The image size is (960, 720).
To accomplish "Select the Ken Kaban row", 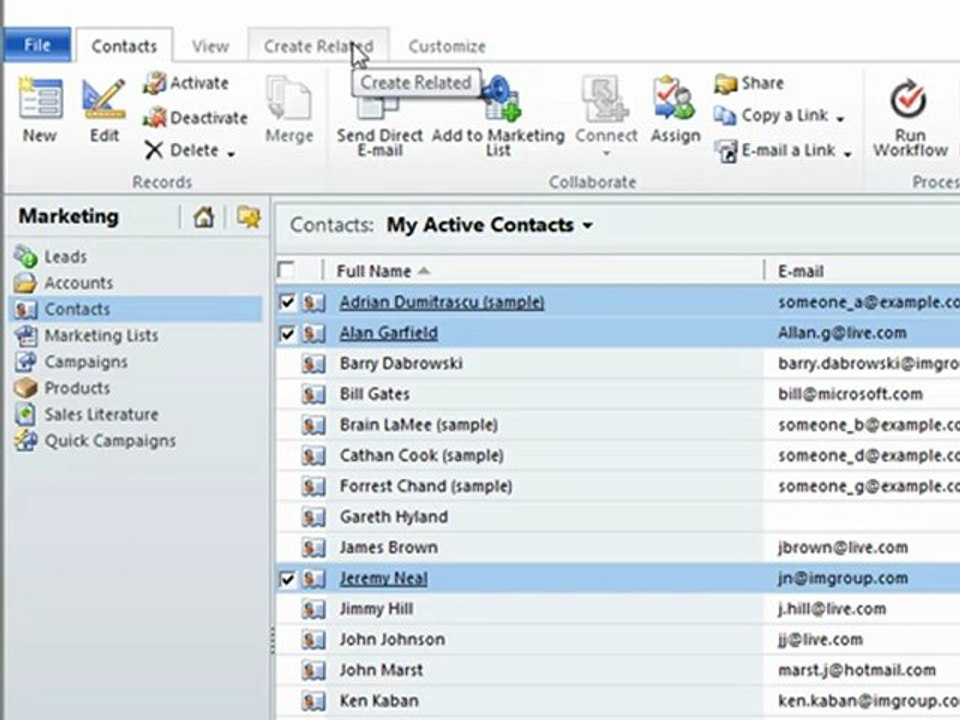I will tap(618, 701).
